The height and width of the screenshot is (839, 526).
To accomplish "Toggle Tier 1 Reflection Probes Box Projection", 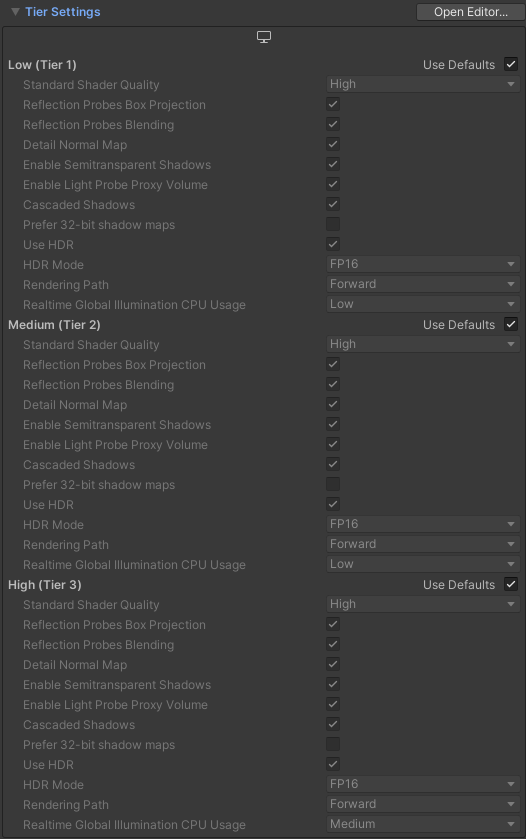I will 333,104.
